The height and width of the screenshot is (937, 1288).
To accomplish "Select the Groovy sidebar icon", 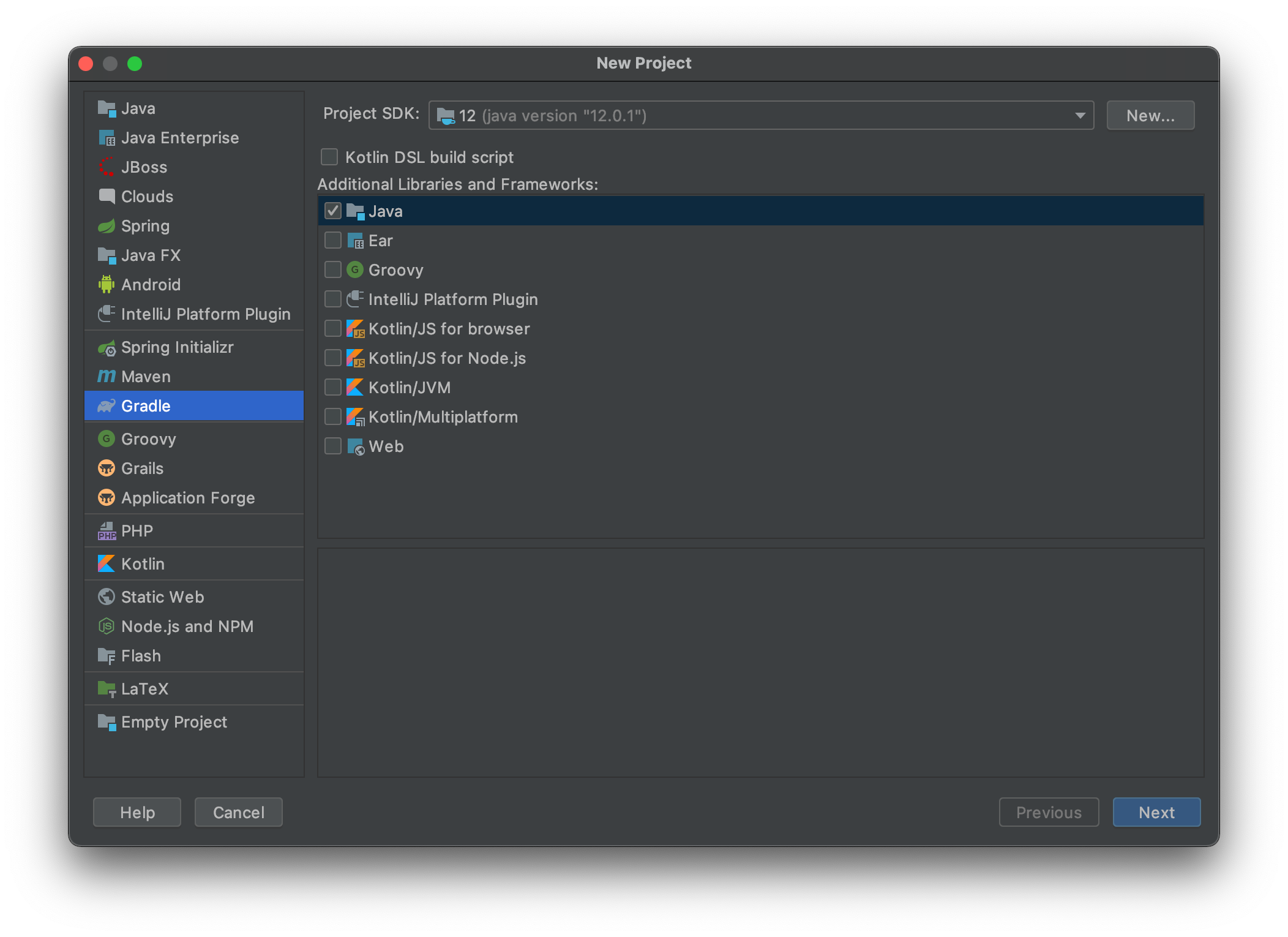I will coord(107,439).
